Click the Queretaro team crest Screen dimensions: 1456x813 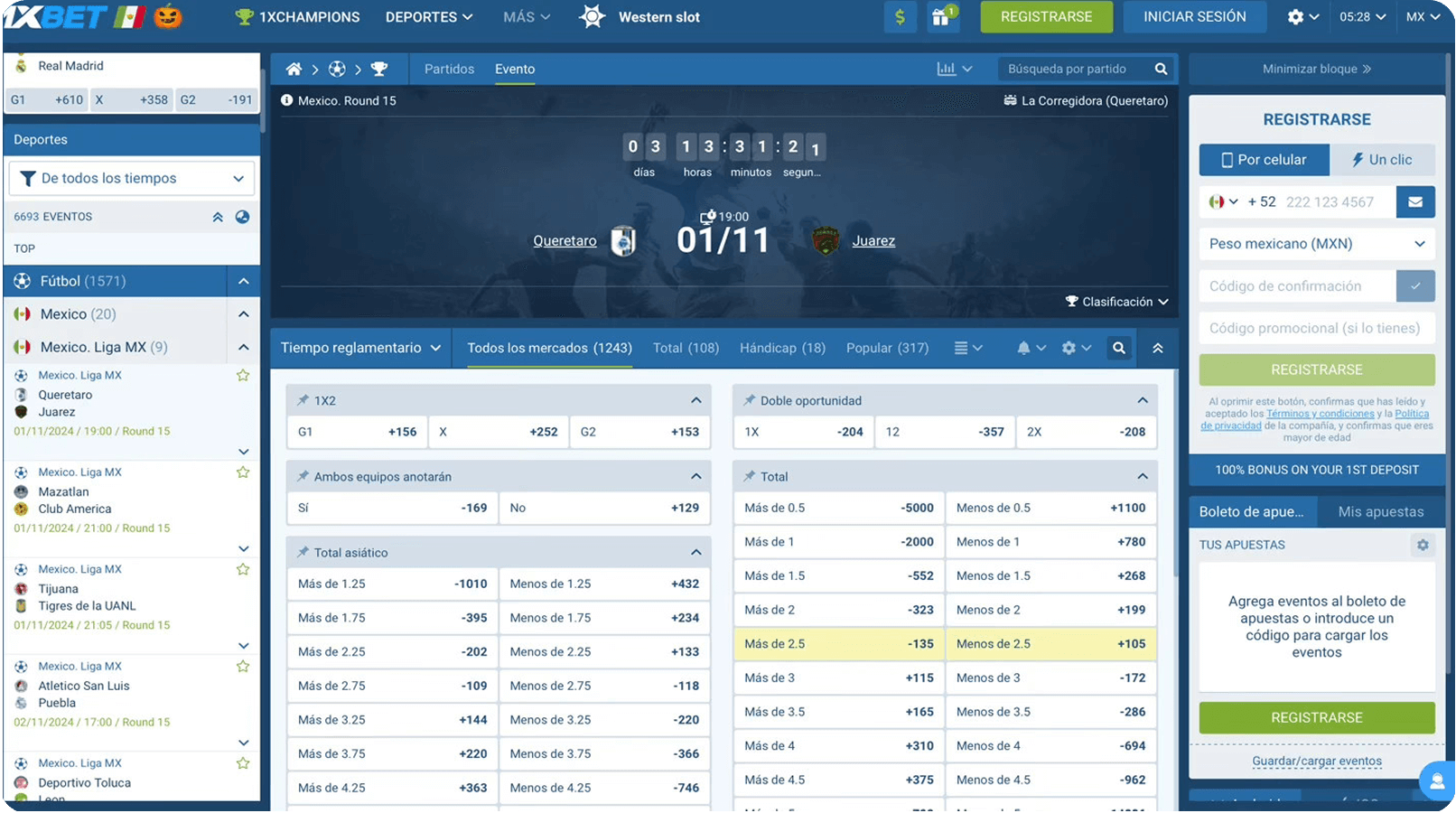pos(623,241)
